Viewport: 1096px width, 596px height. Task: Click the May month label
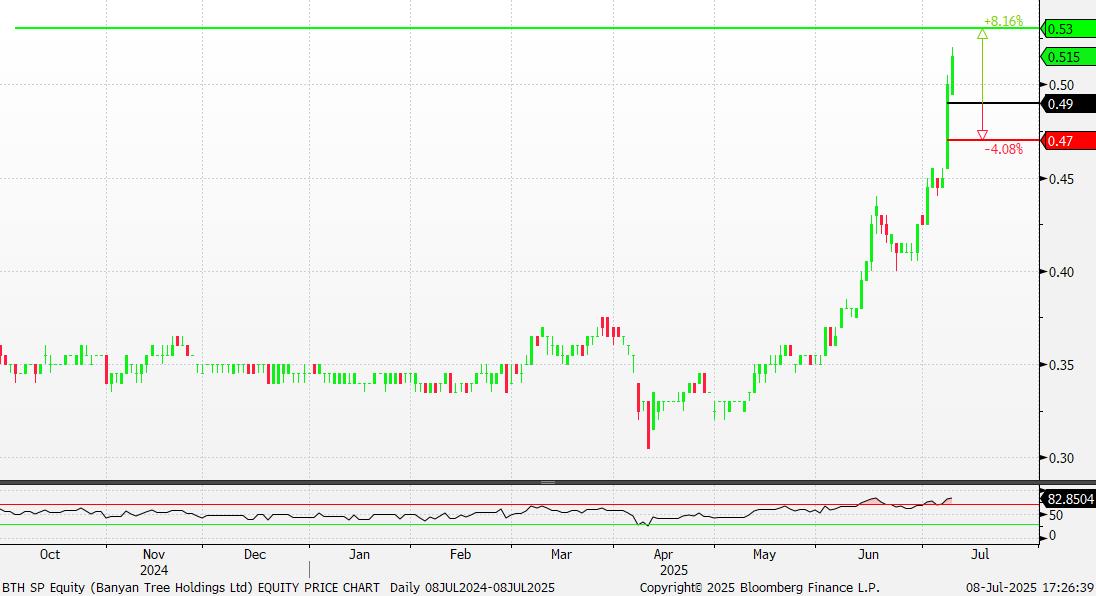(764, 555)
